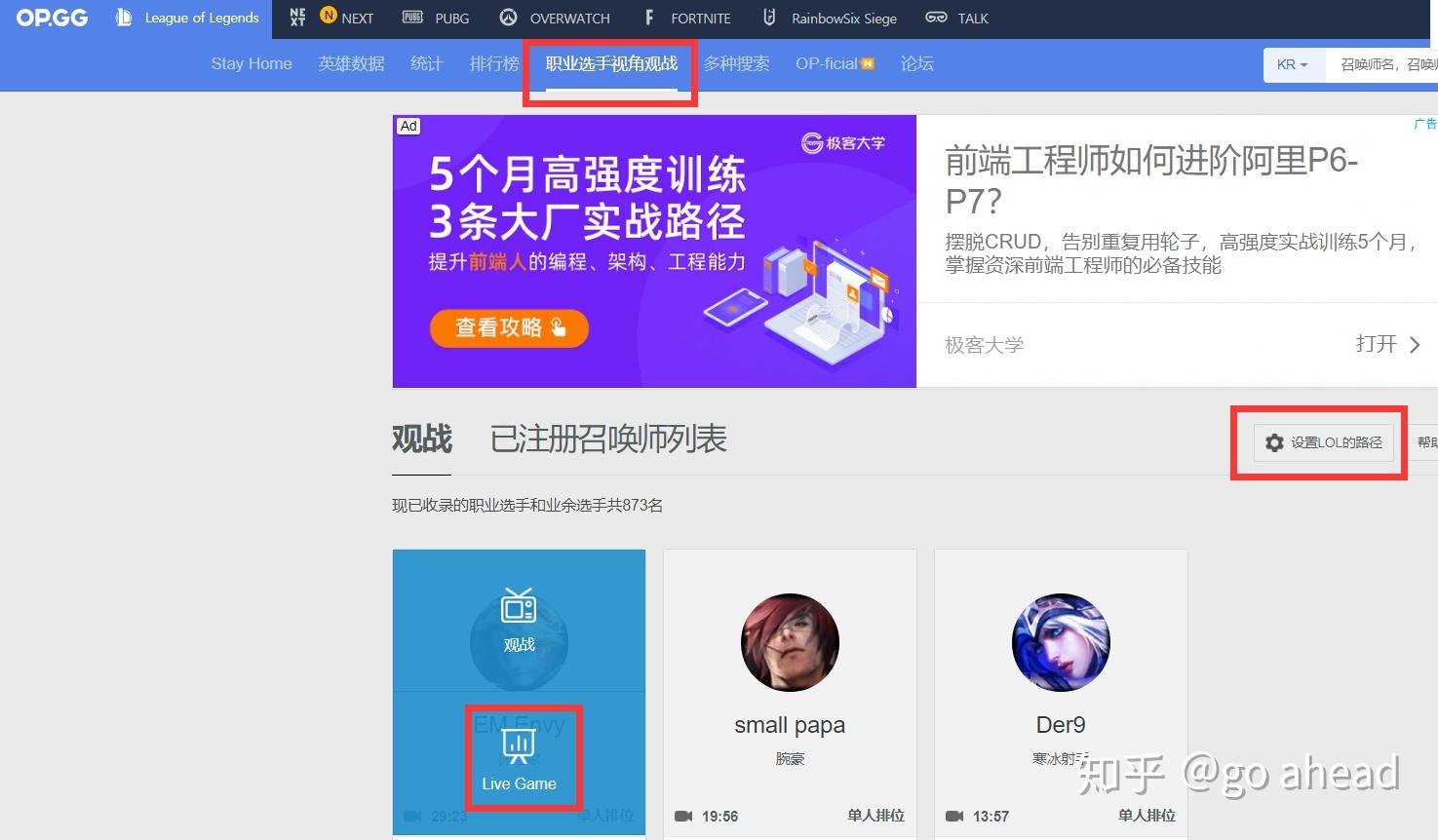Select the 职业选手视角观战 menu tab
The image size is (1438, 840).
point(611,63)
